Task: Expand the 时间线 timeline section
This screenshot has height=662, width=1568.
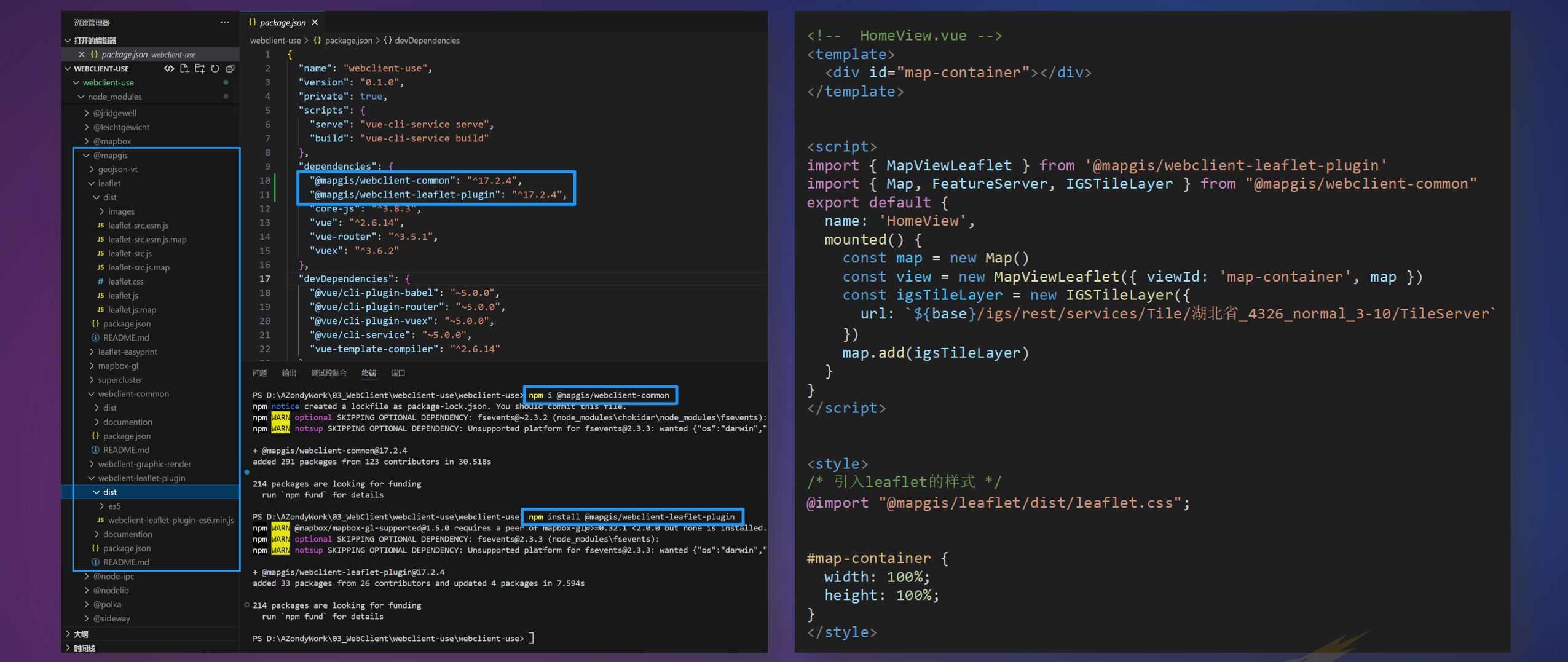Action: 68,648
